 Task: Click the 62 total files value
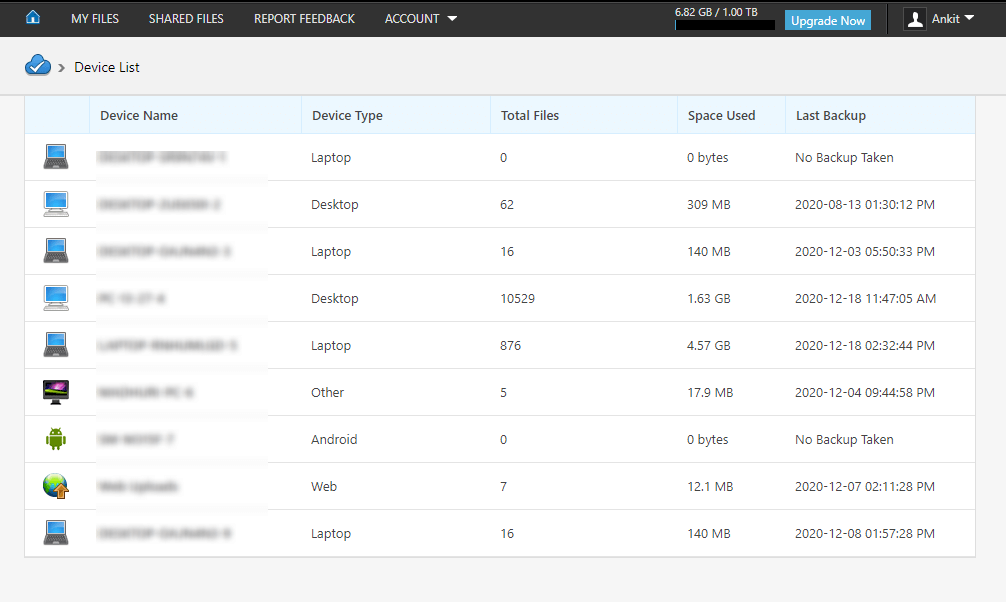[x=507, y=204]
